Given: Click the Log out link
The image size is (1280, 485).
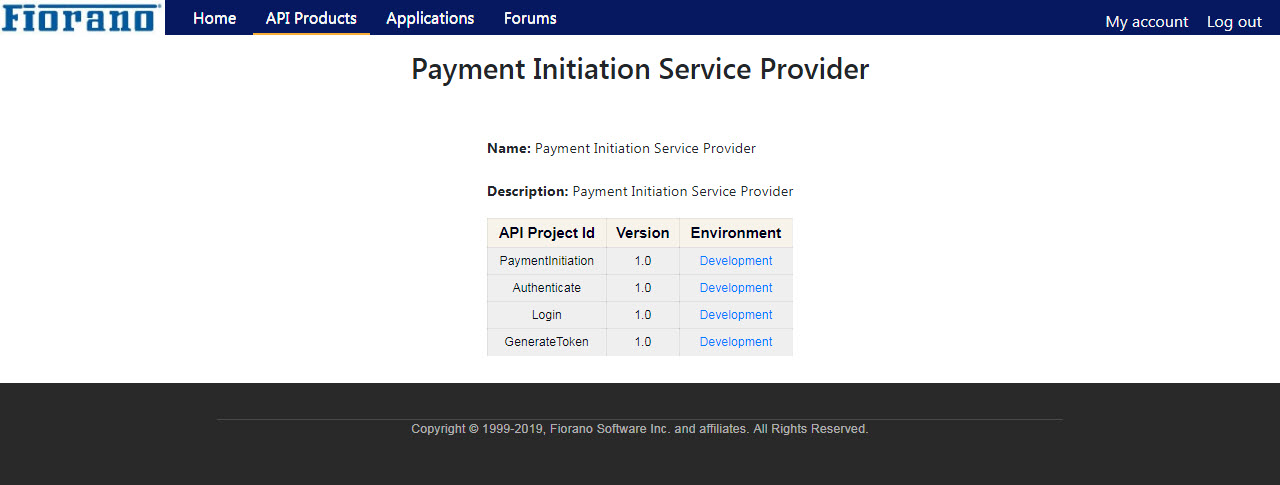Looking at the screenshot, I should point(1234,22).
